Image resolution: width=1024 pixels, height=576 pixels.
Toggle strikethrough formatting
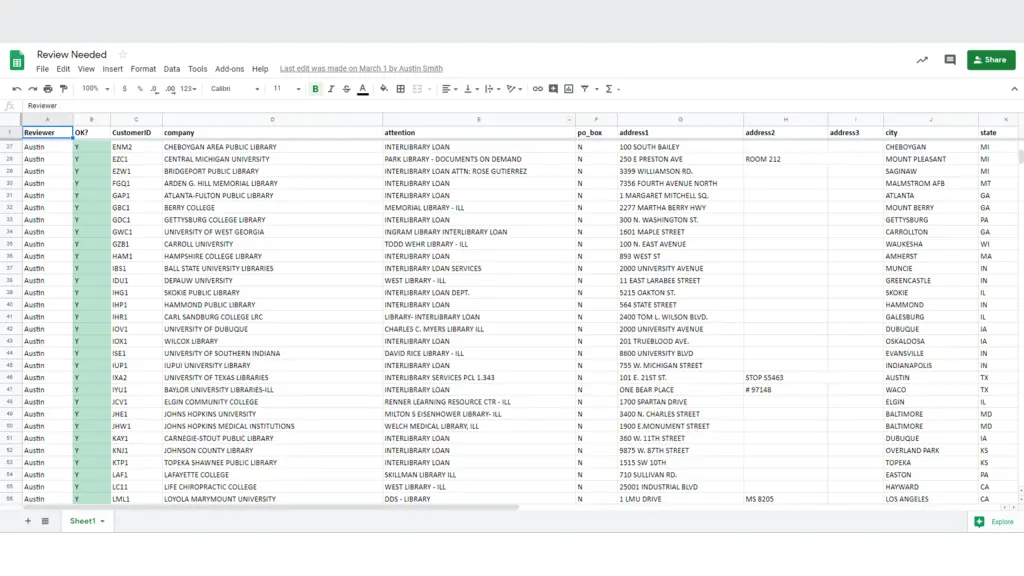[x=347, y=89]
